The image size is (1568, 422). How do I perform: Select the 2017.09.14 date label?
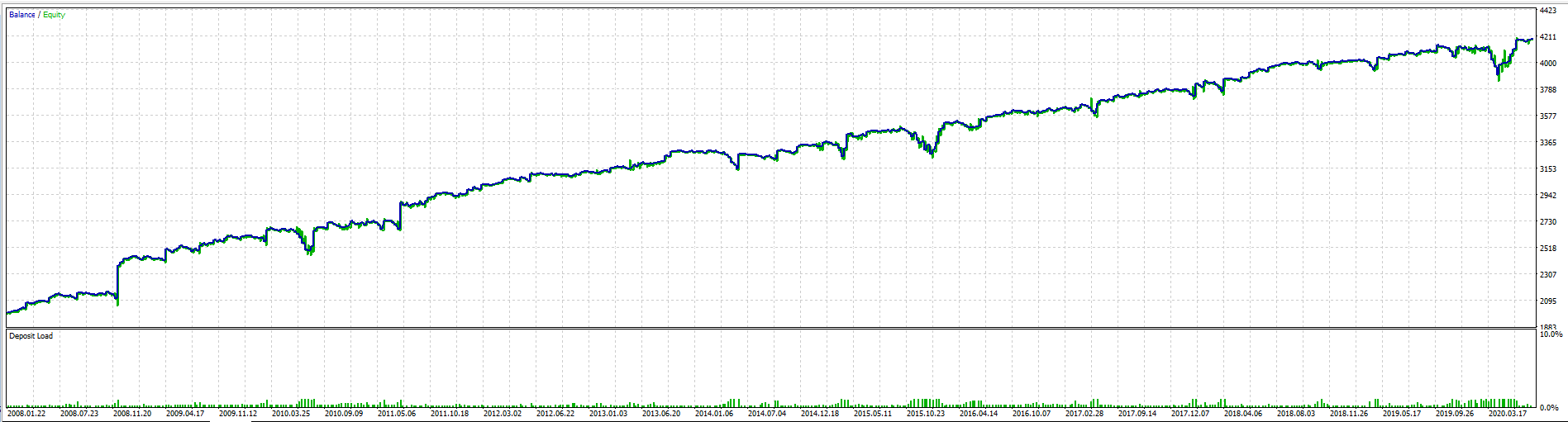pyautogui.click(x=1137, y=414)
